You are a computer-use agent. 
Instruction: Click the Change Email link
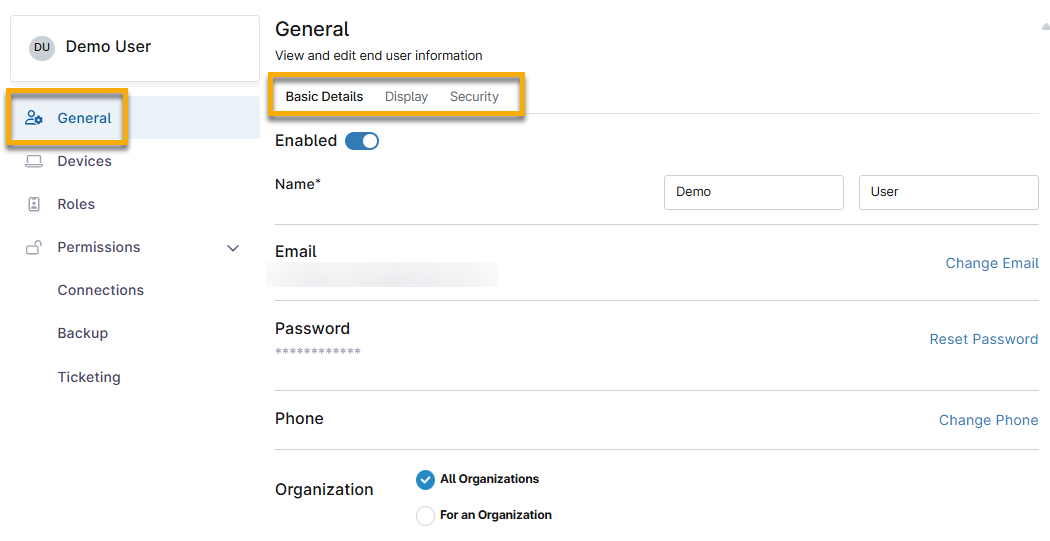click(991, 263)
